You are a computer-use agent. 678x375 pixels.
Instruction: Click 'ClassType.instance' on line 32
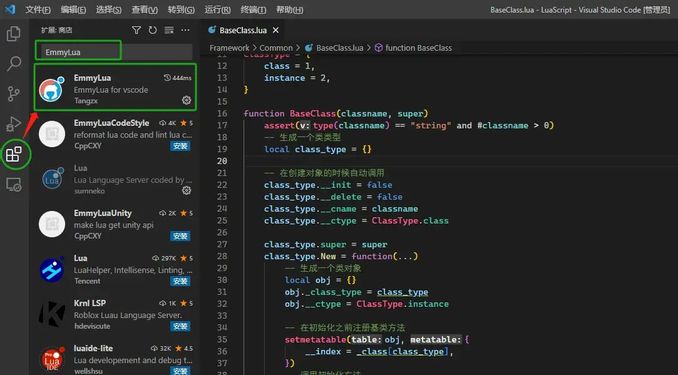click(402, 304)
